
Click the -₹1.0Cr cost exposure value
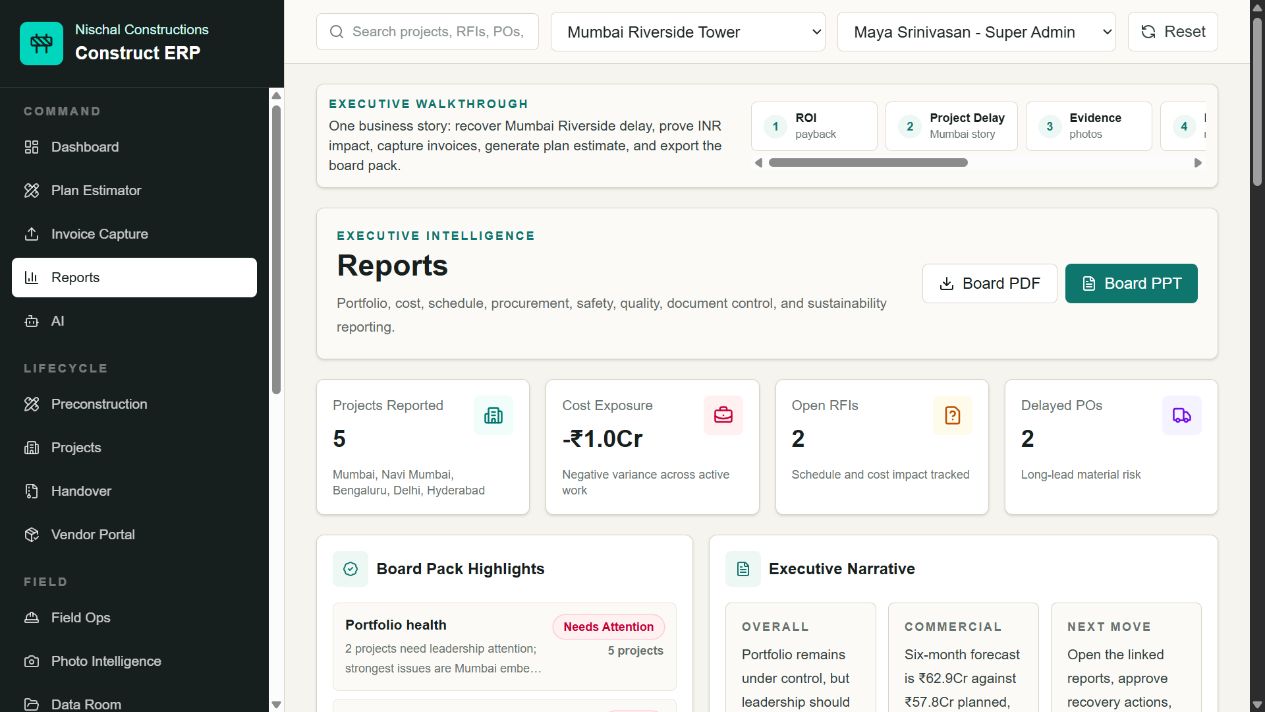click(602, 439)
